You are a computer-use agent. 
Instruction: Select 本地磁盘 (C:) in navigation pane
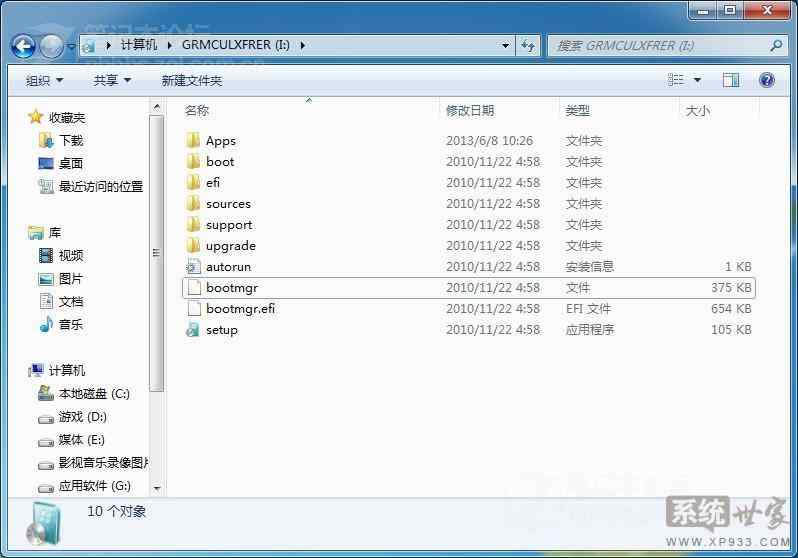coord(93,393)
